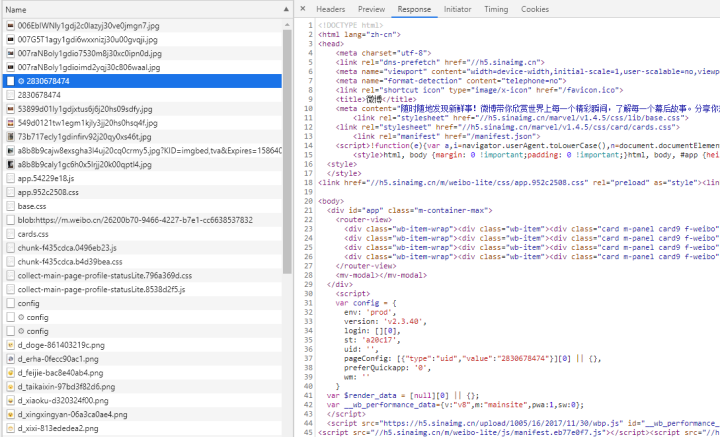Viewport: 720px width, 437px height.
Task: Click the file icon of app.54229e18.js
Action: tap(11, 179)
